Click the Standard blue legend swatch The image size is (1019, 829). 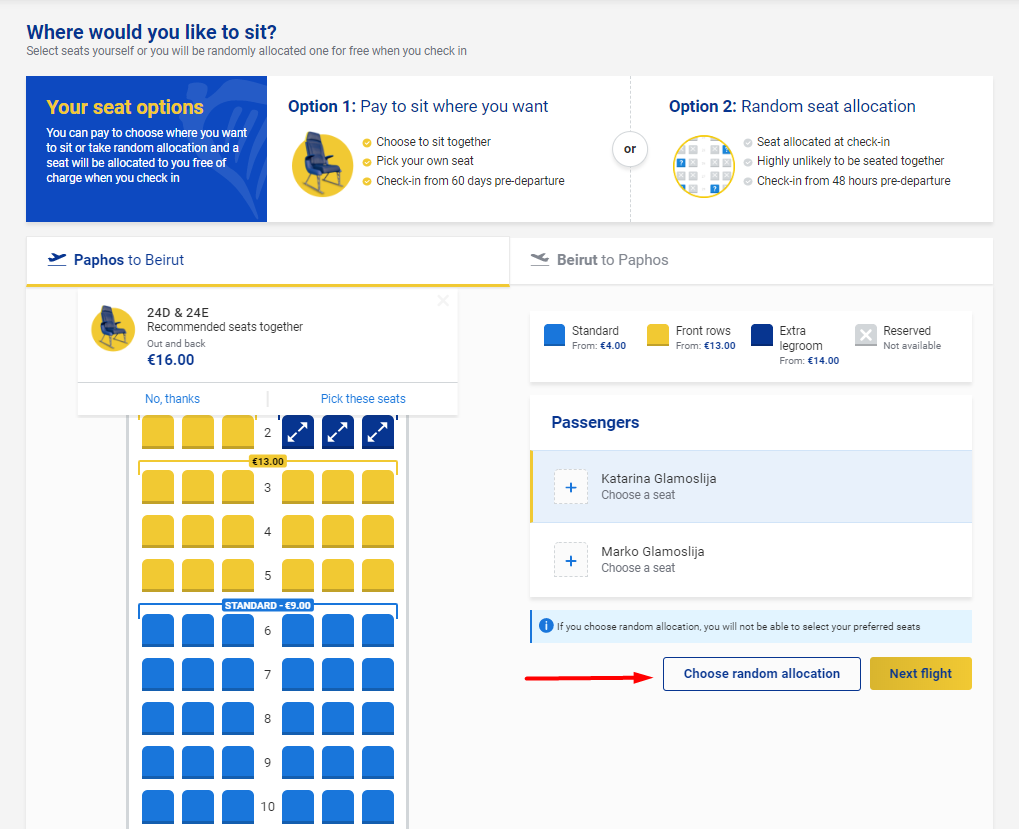[554, 335]
